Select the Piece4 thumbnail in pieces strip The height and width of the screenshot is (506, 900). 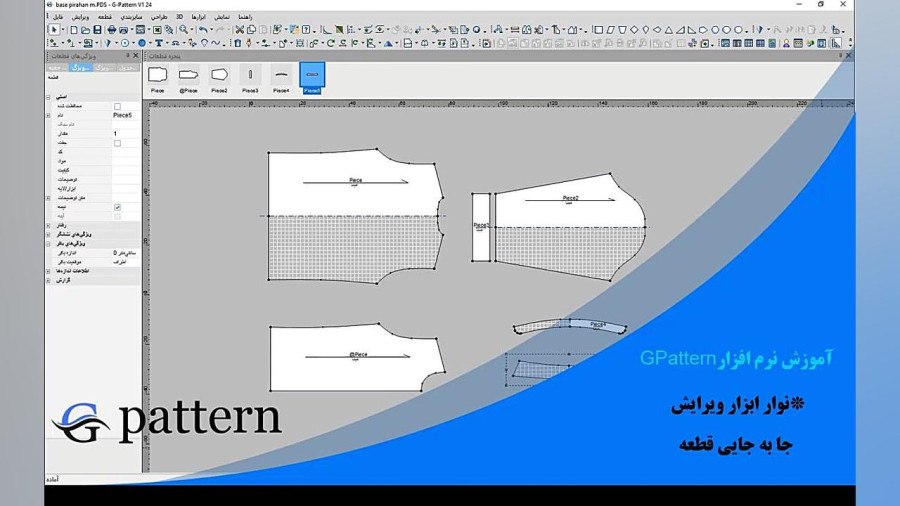tap(281, 78)
